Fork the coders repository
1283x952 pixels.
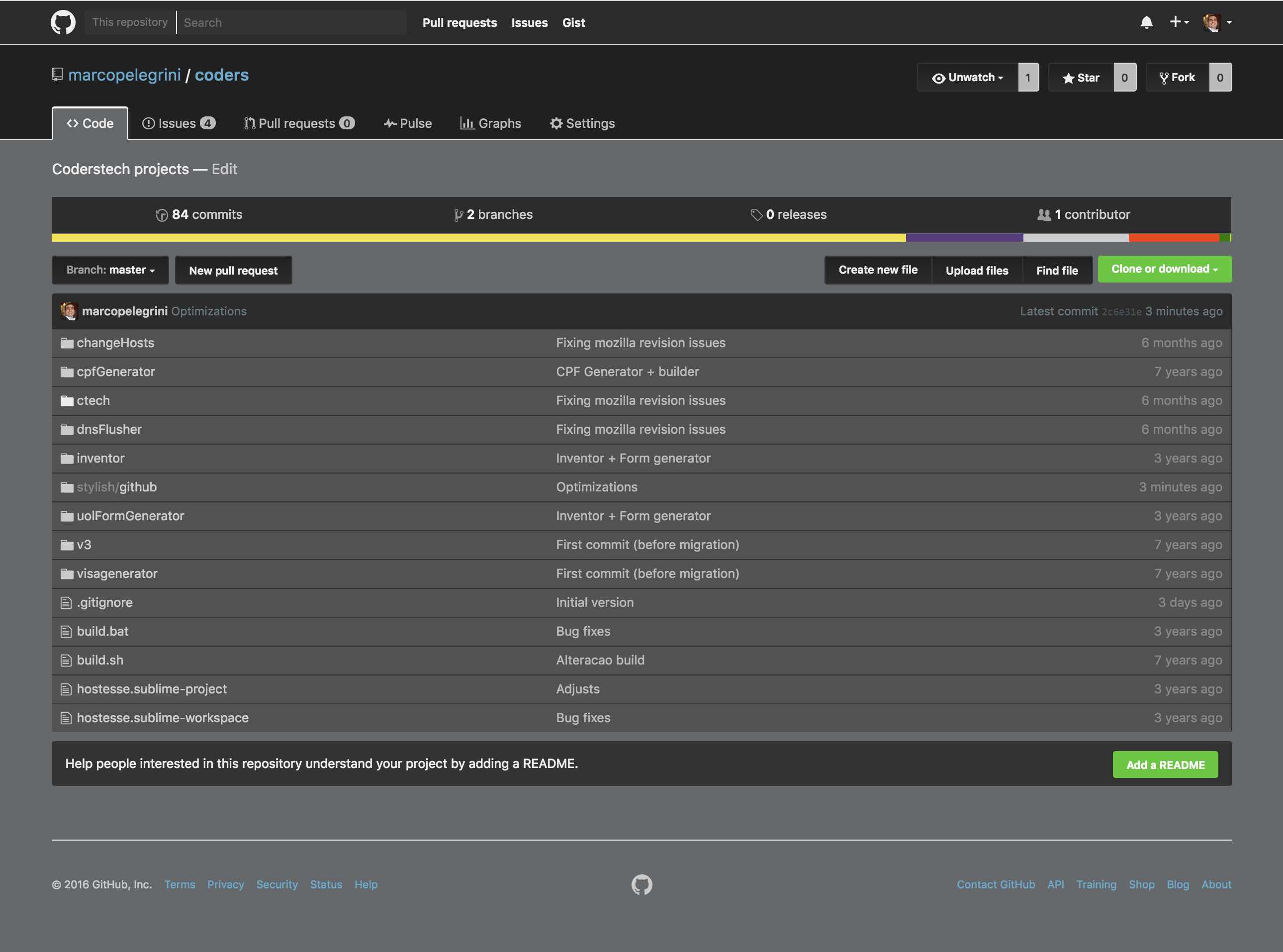[1177, 77]
